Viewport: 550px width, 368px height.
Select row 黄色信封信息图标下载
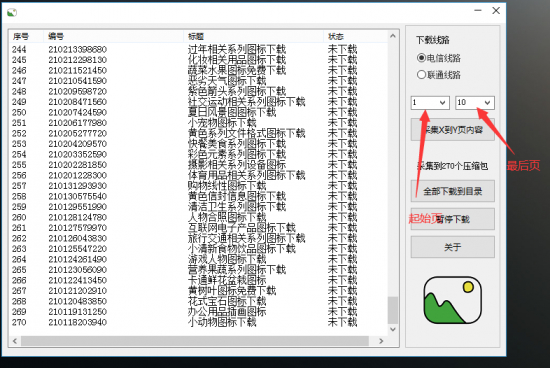199,196
